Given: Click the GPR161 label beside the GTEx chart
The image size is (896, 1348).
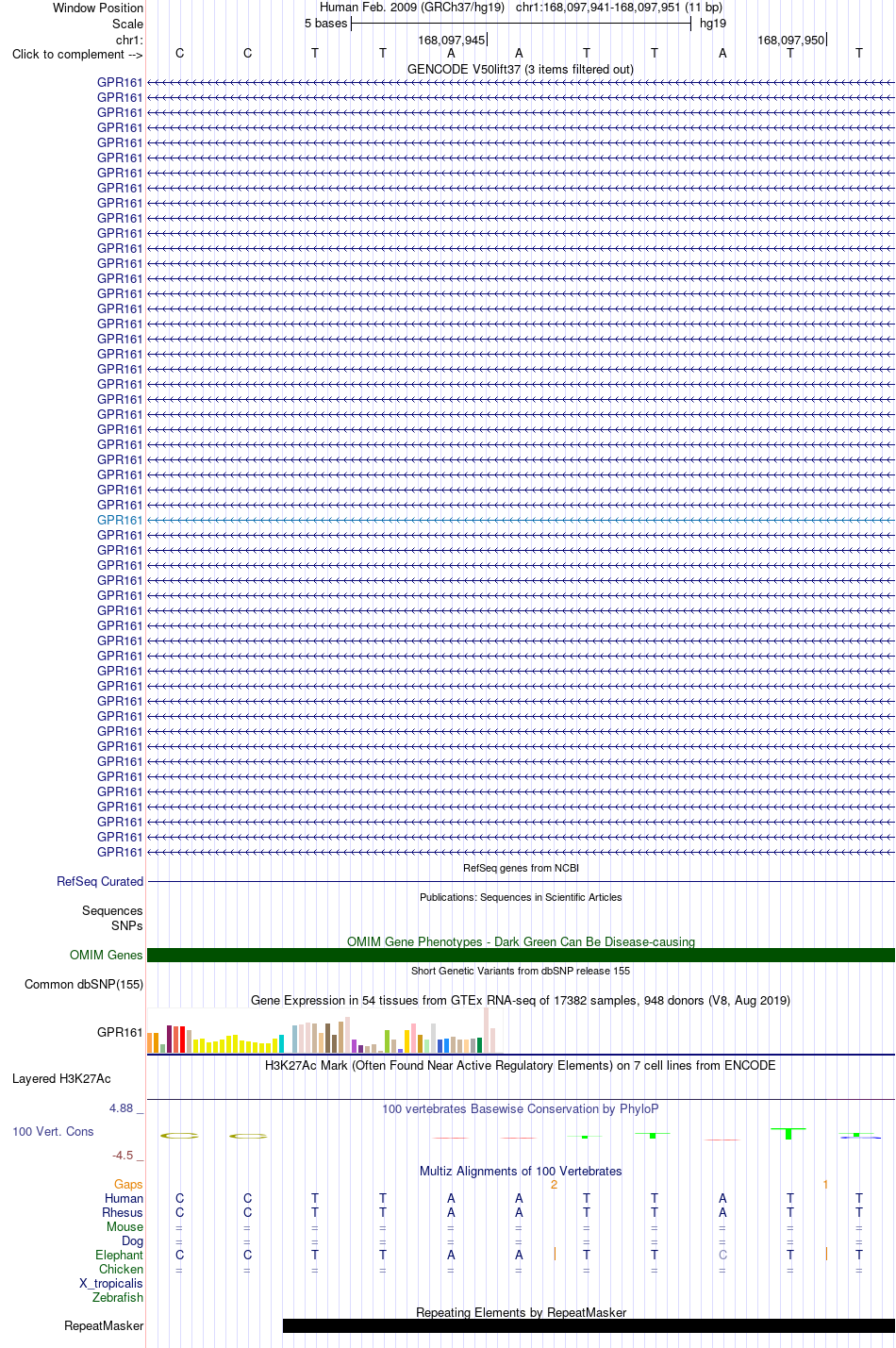Looking at the screenshot, I should pos(120,1032).
